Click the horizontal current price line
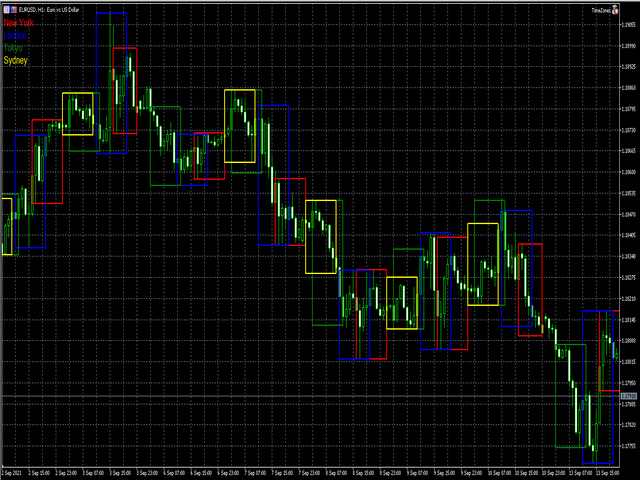The height and width of the screenshot is (480, 640). [x=310, y=396]
